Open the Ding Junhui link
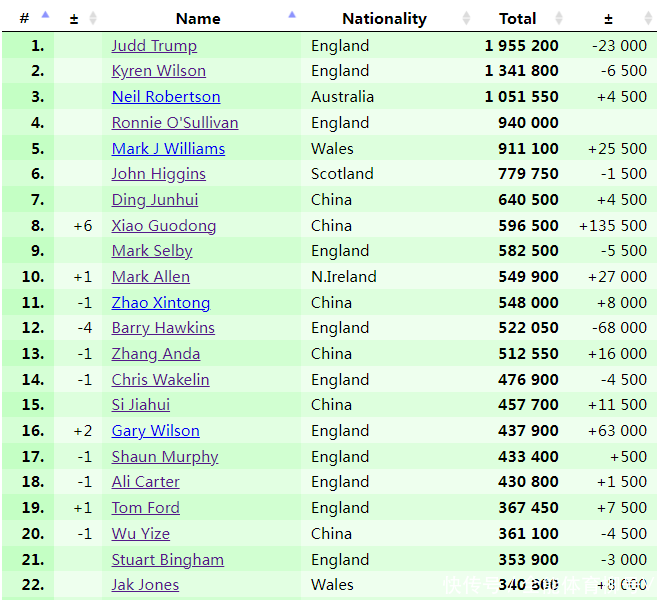661x600 pixels. 155,200
